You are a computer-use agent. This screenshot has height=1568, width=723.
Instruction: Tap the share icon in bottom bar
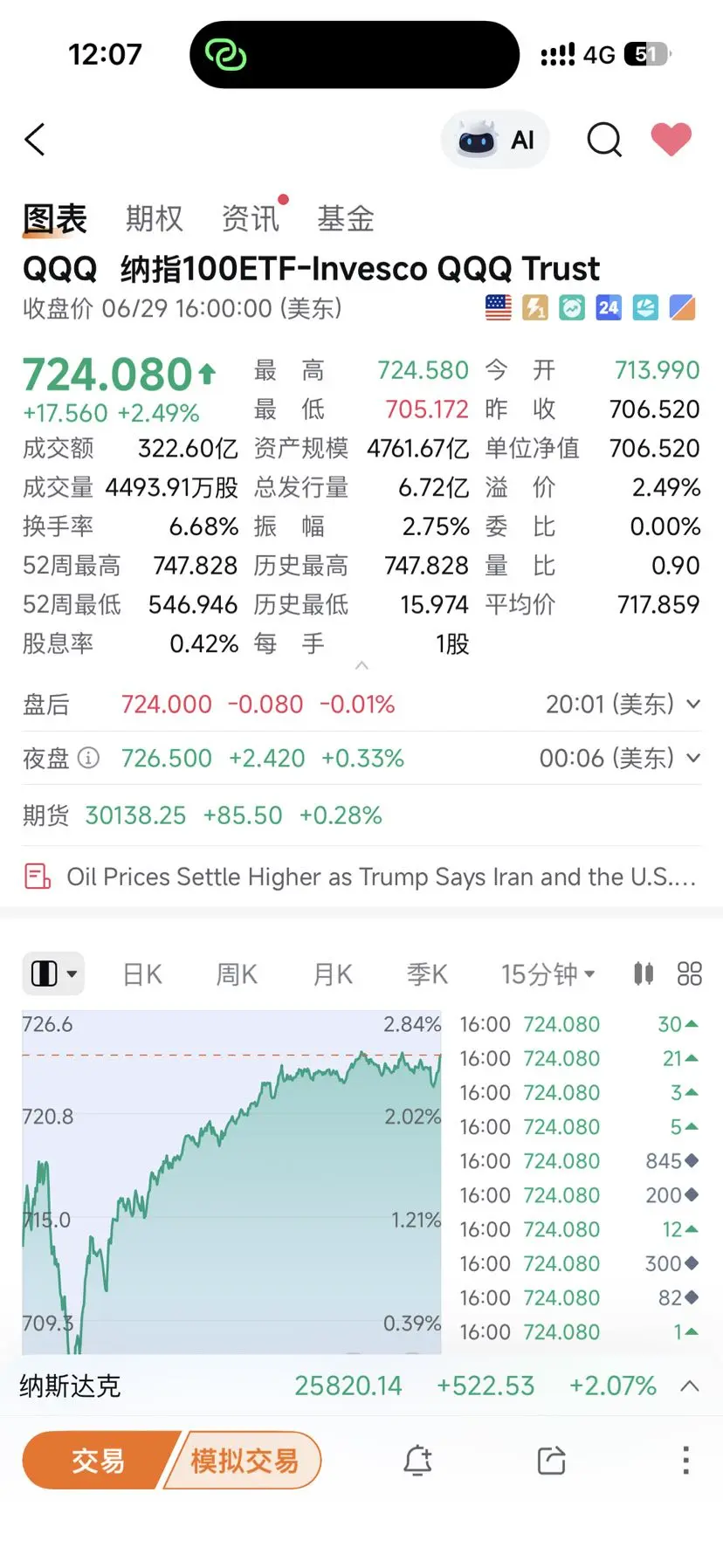pos(552,1460)
